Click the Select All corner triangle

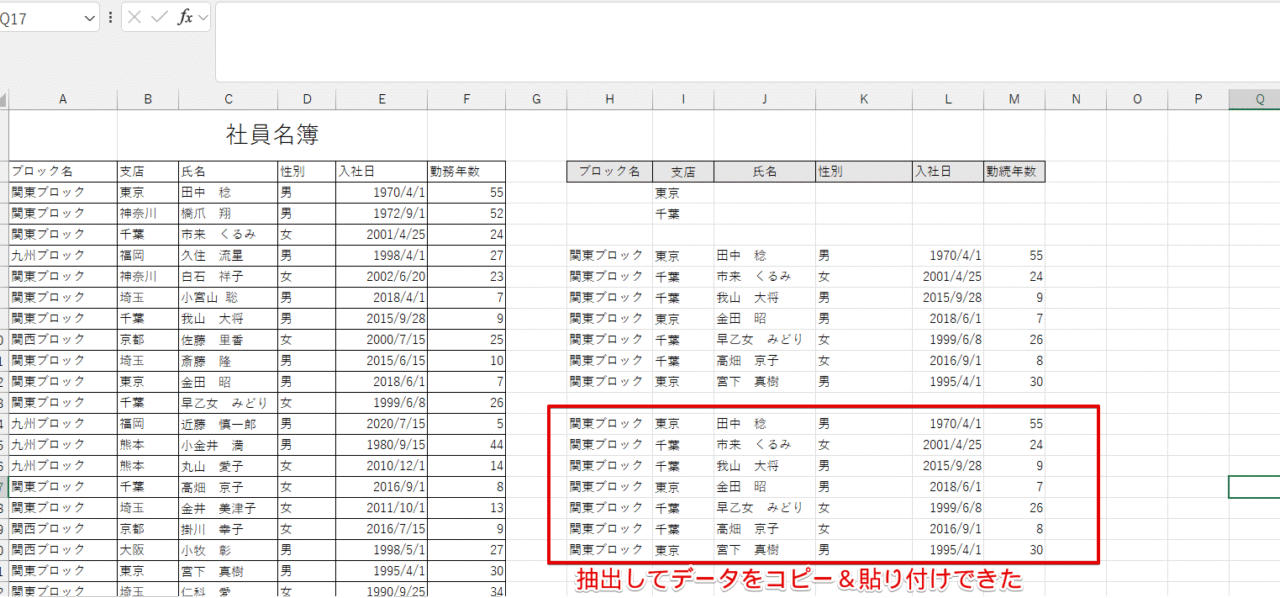[3, 99]
